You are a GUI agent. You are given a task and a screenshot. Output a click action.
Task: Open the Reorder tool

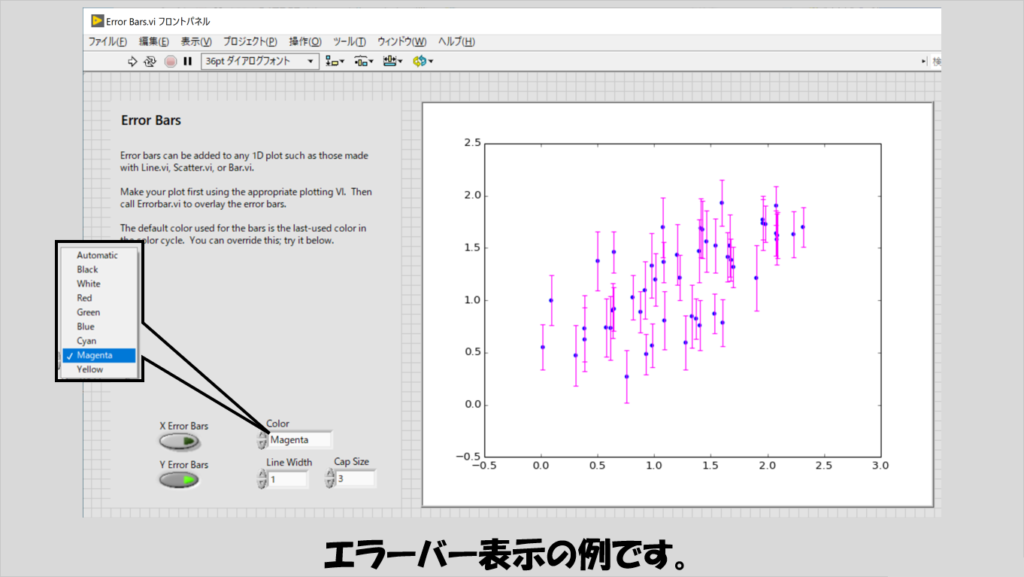(x=422, y=61)
